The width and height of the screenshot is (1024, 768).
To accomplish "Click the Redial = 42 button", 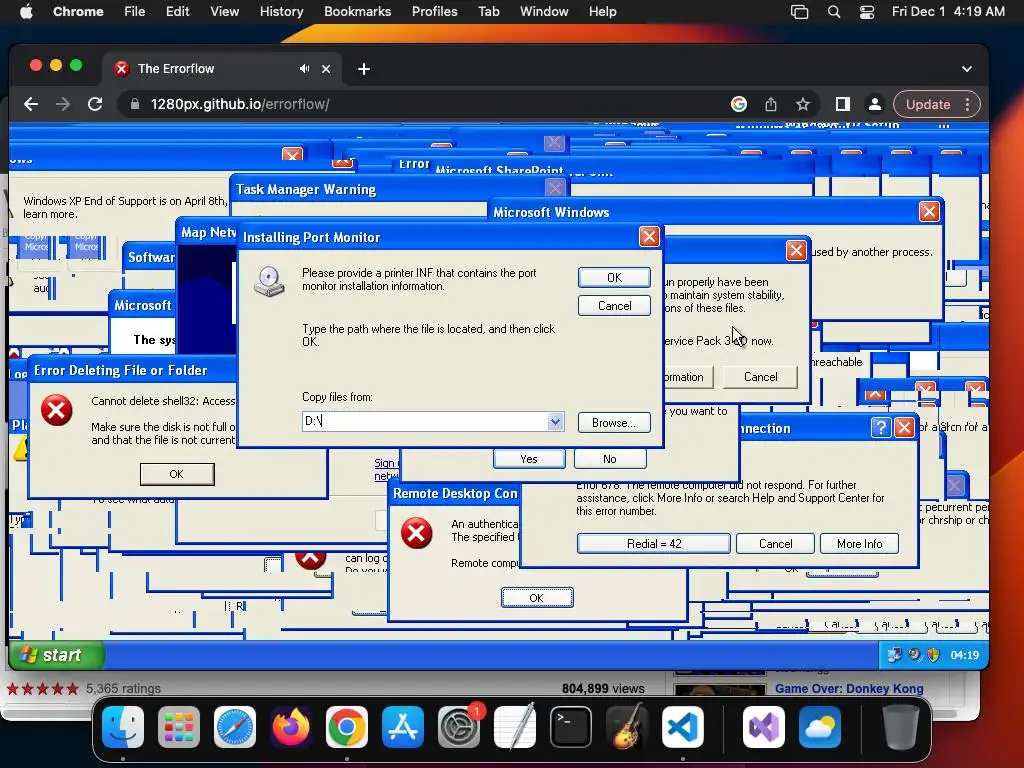I will coord(654,543).
